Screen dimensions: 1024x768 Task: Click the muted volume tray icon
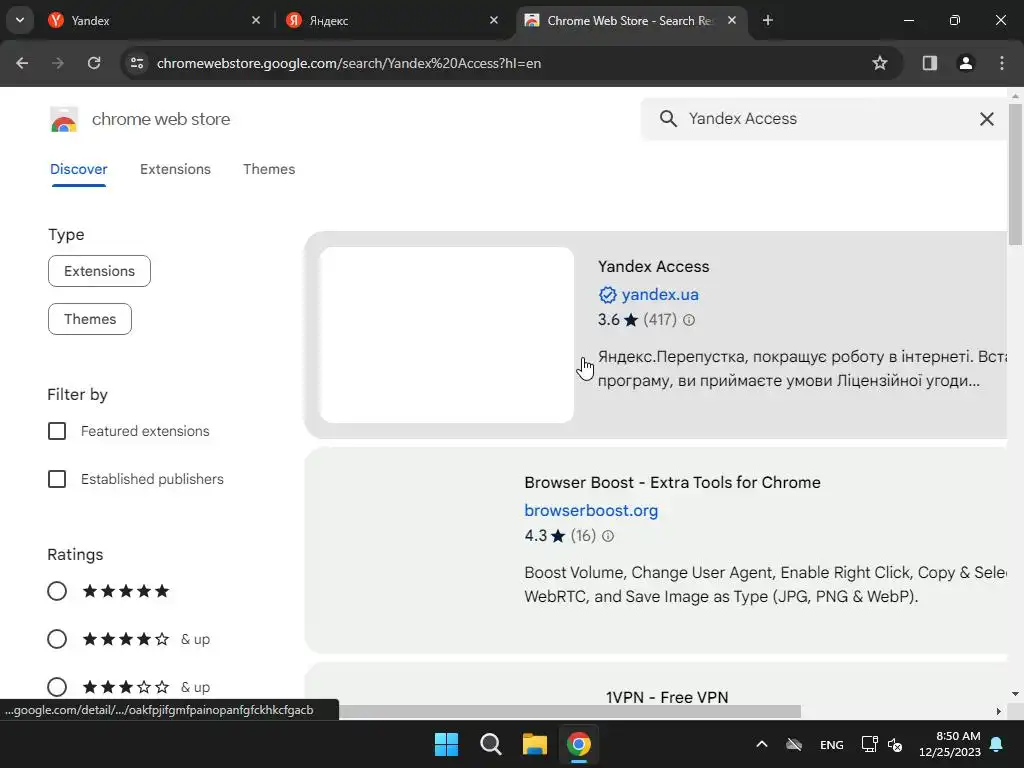coord(895,744)
